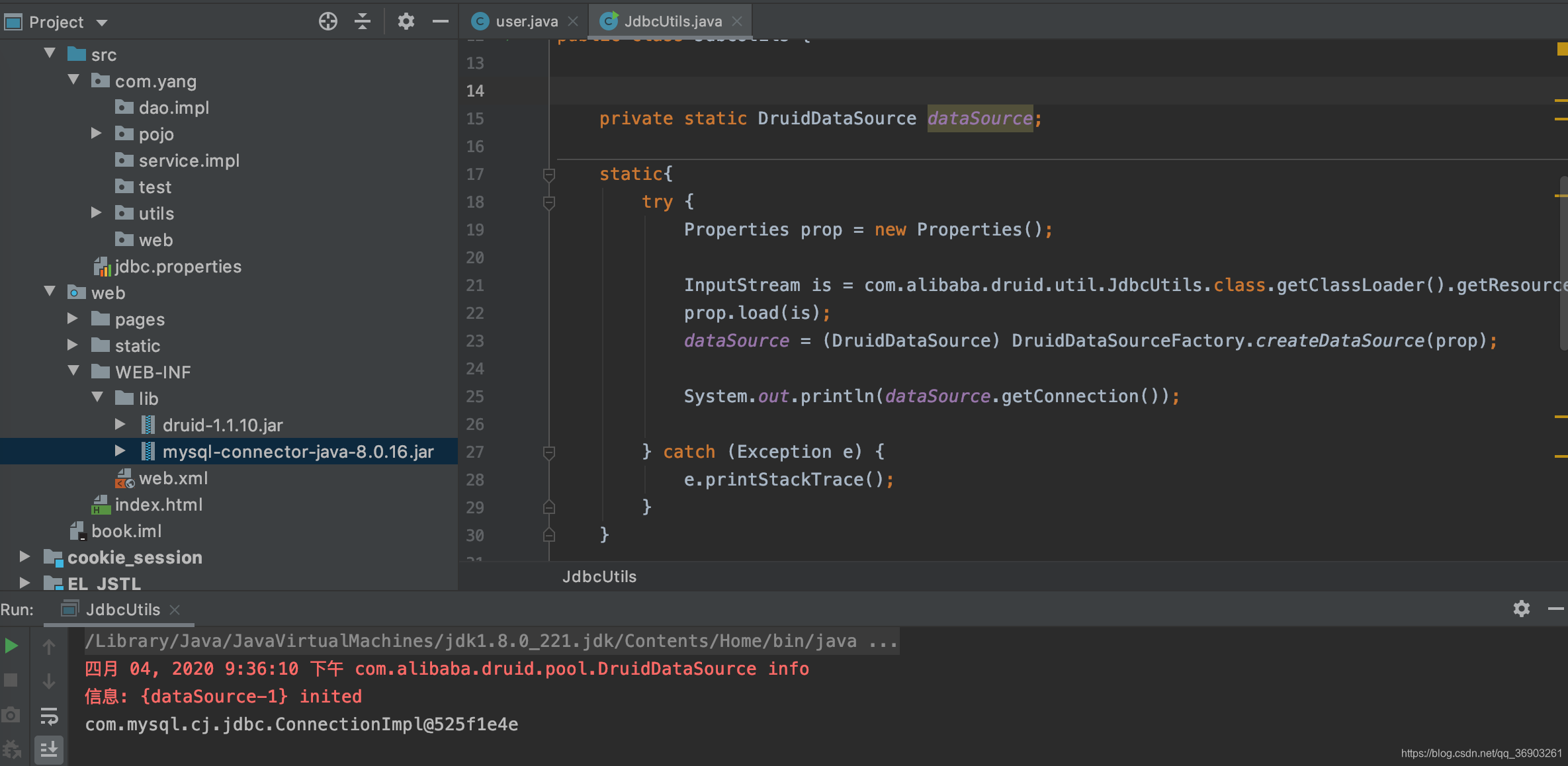Select druid-1.1.10.jar in lib
1568x766 pixels.
coord(222,425)
